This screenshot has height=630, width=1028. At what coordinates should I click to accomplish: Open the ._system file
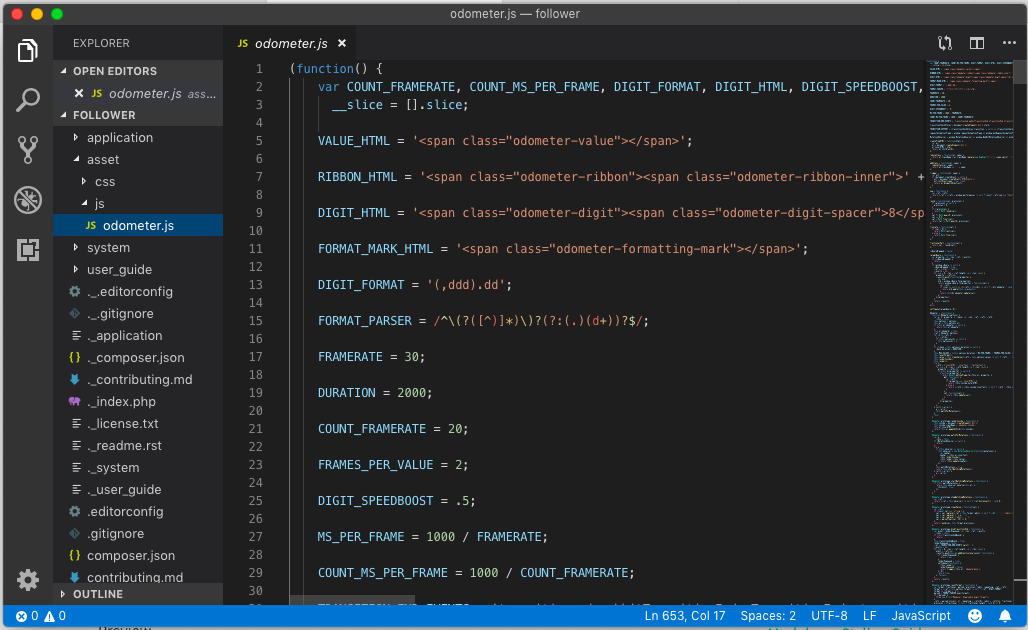138,467
